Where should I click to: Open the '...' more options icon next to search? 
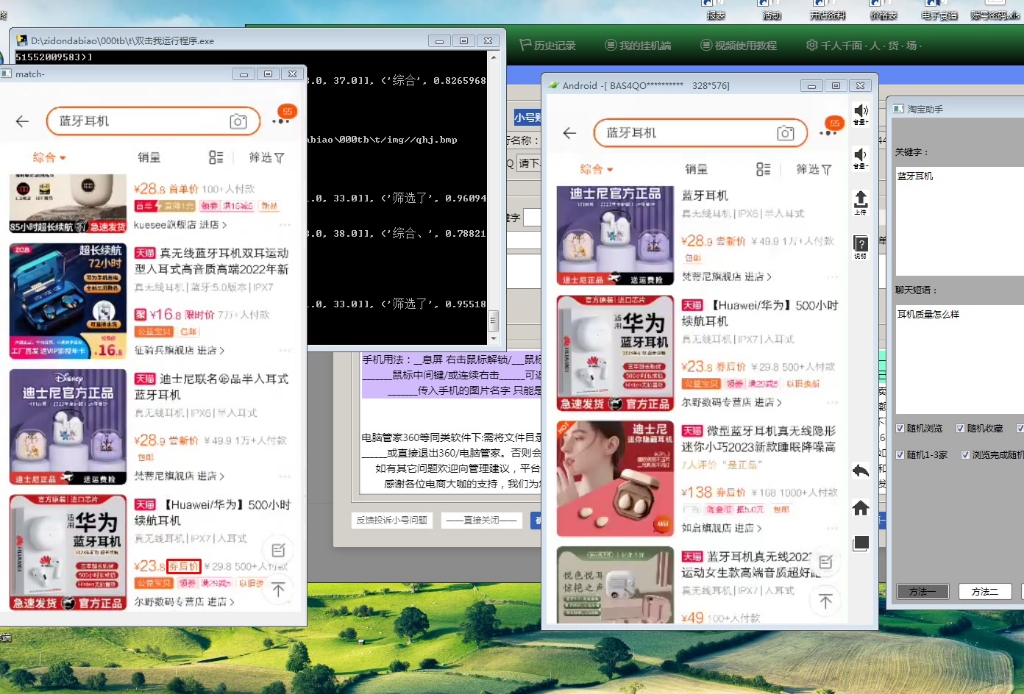point(829,132)
